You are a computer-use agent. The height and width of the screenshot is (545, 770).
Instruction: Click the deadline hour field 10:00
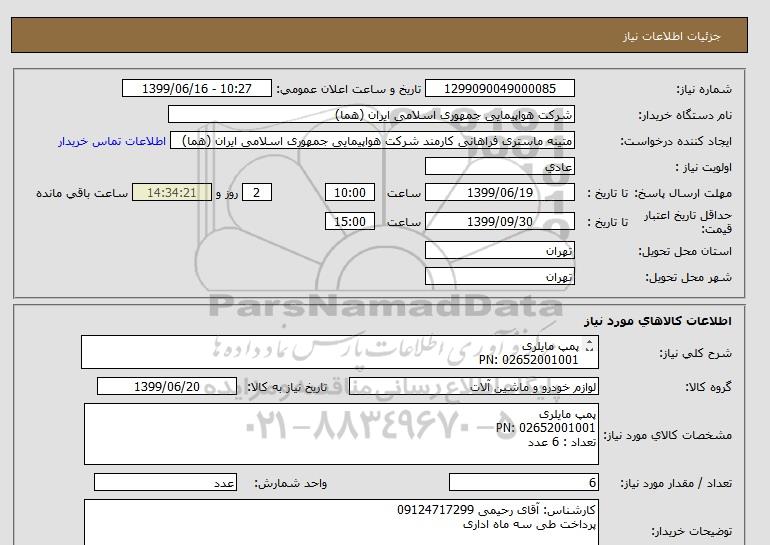coord(350,192)
